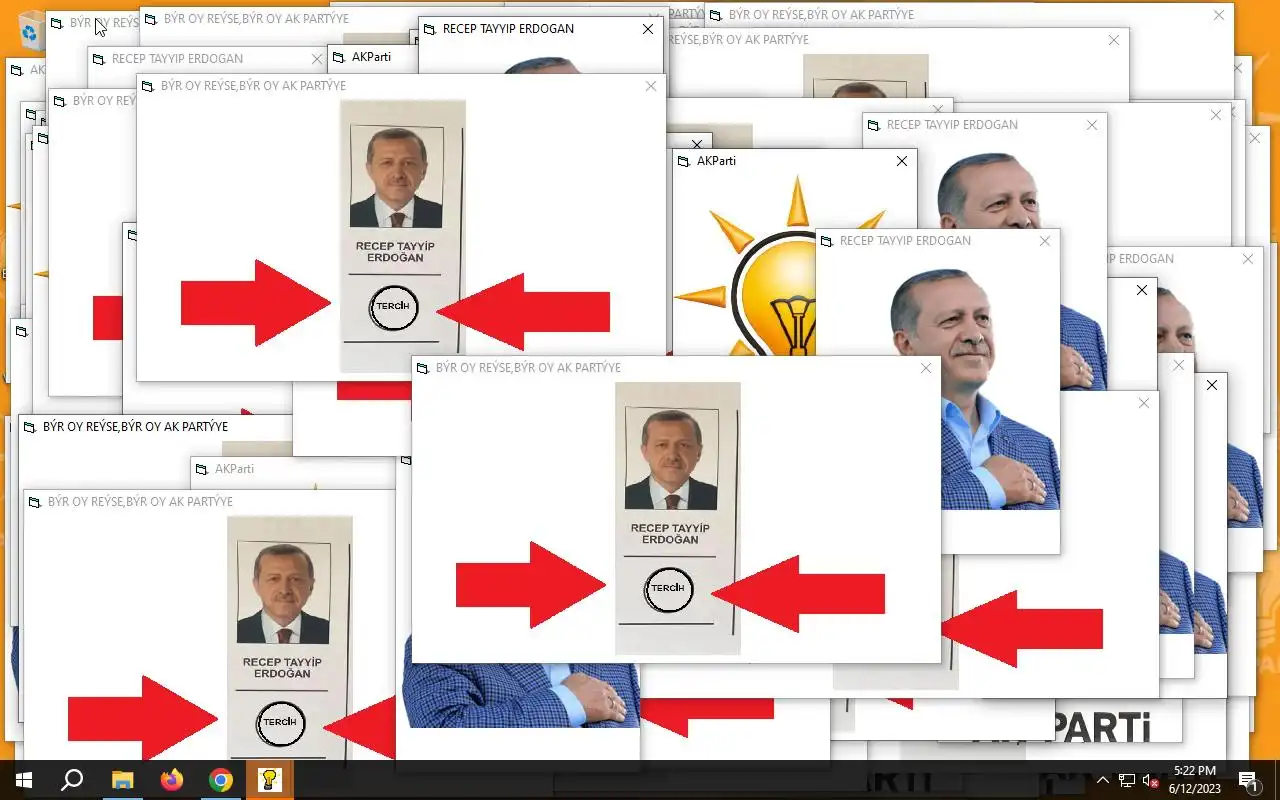Viewport: 1280px width, 800px height.
Task: Open the network status tray icon
Action: (1127, 780)
